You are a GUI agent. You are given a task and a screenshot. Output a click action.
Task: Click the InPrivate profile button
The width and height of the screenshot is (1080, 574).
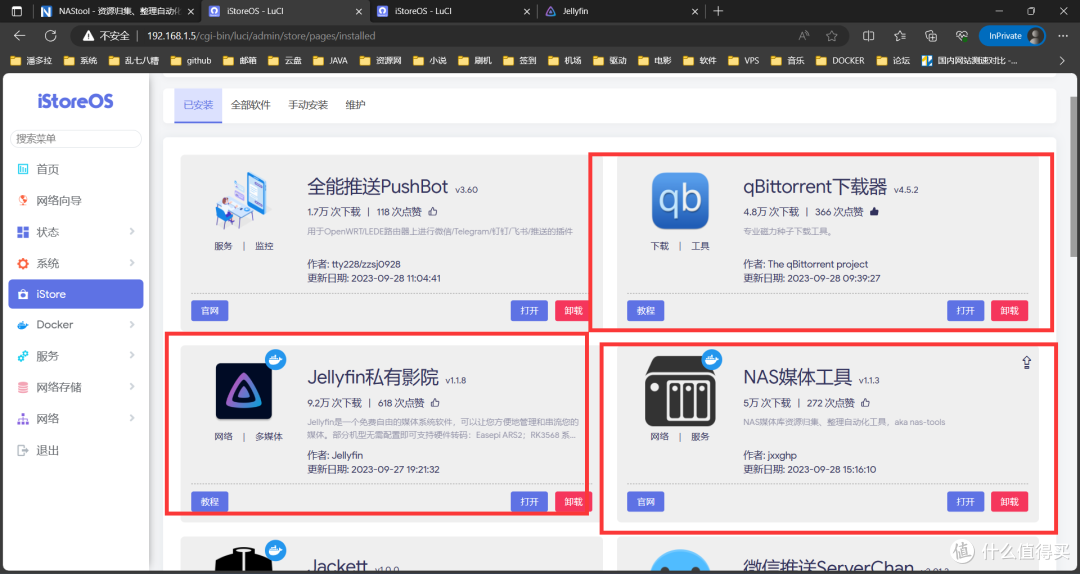click(1012, 36)
